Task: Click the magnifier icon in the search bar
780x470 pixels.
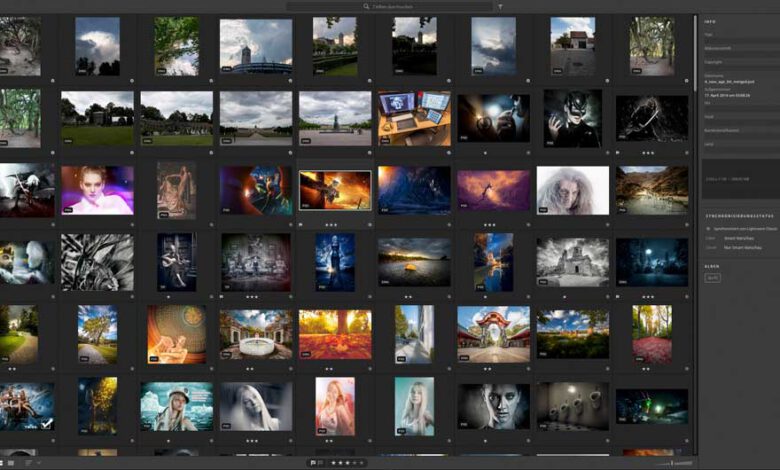Action: click(x=366, y=6)
